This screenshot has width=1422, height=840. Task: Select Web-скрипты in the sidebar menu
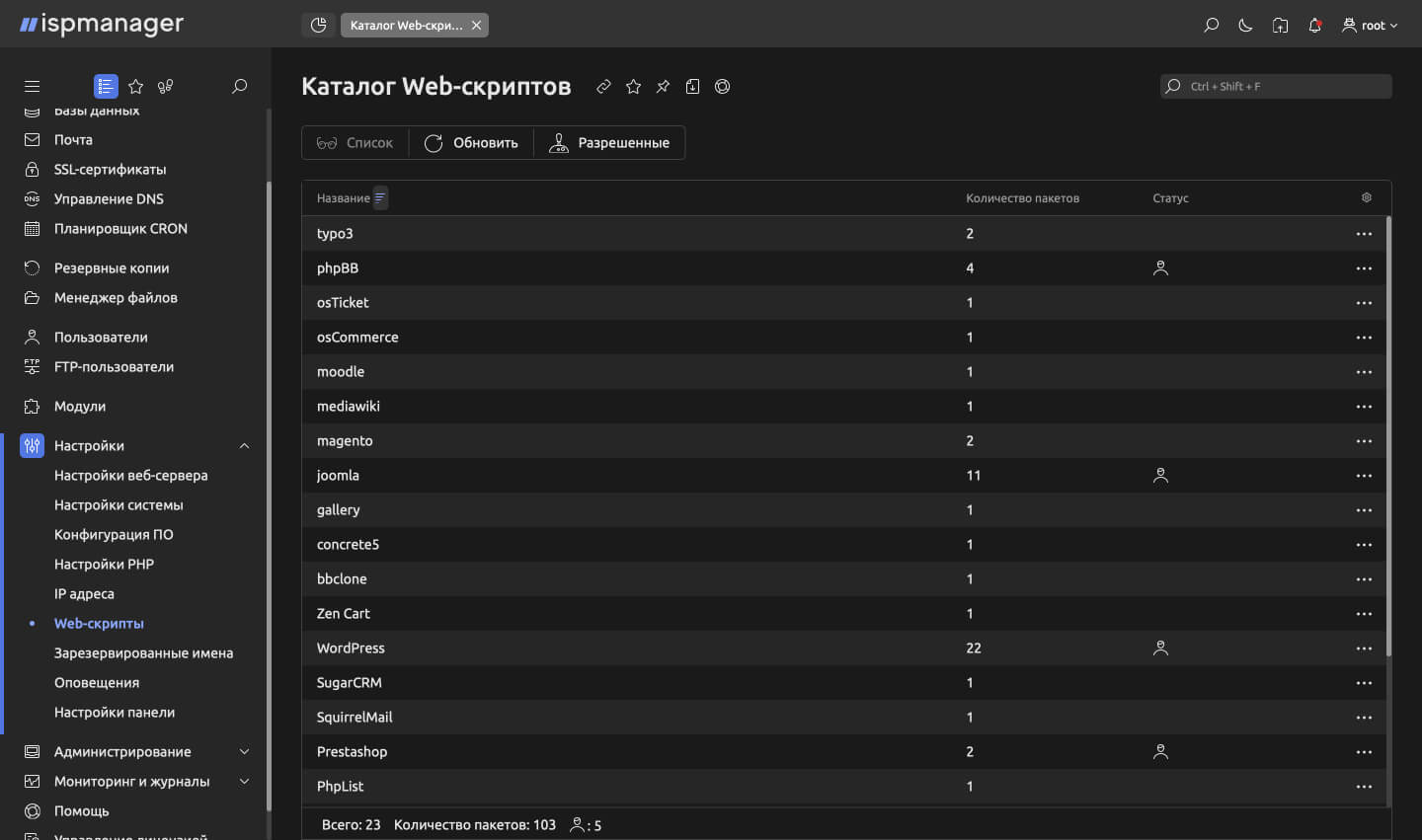coord(99,623)
